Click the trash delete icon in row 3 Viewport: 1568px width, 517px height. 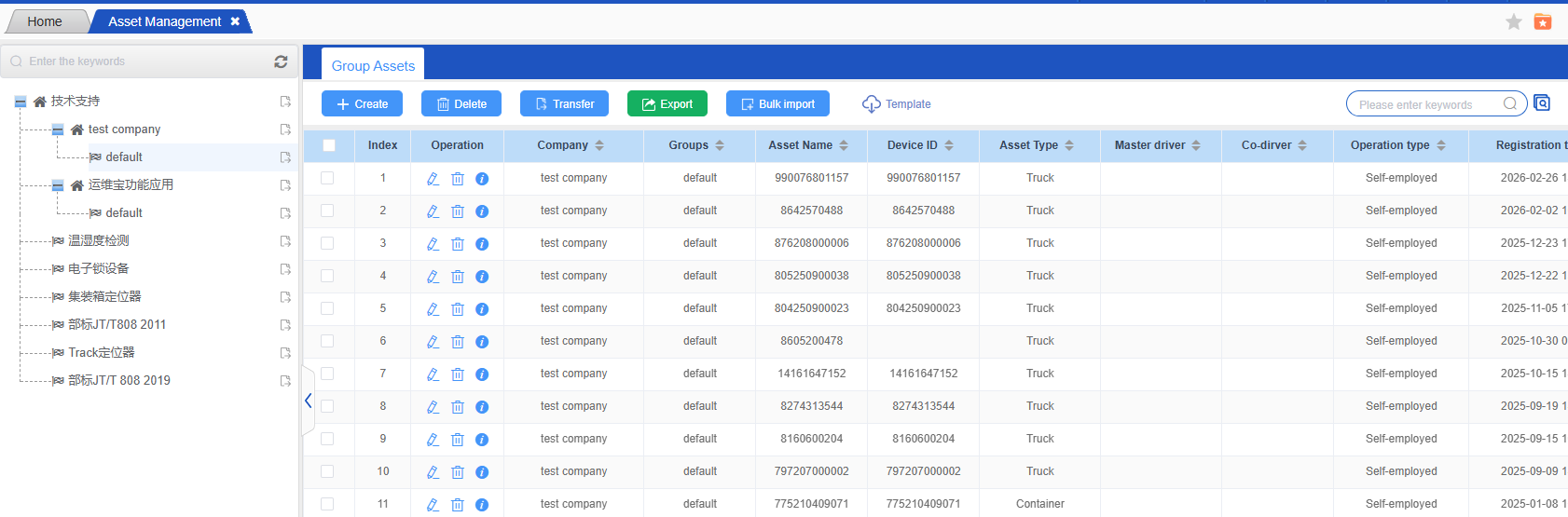(x=458, y=244)
